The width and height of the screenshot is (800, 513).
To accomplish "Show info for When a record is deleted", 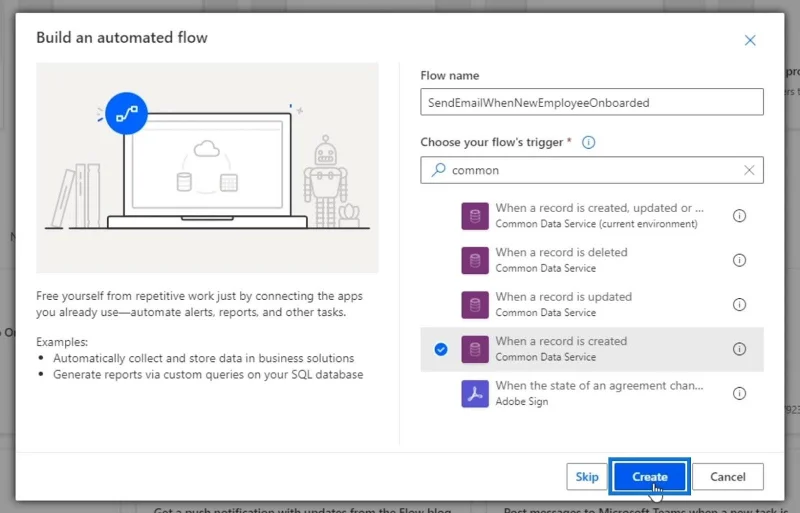I will point(739,260).
